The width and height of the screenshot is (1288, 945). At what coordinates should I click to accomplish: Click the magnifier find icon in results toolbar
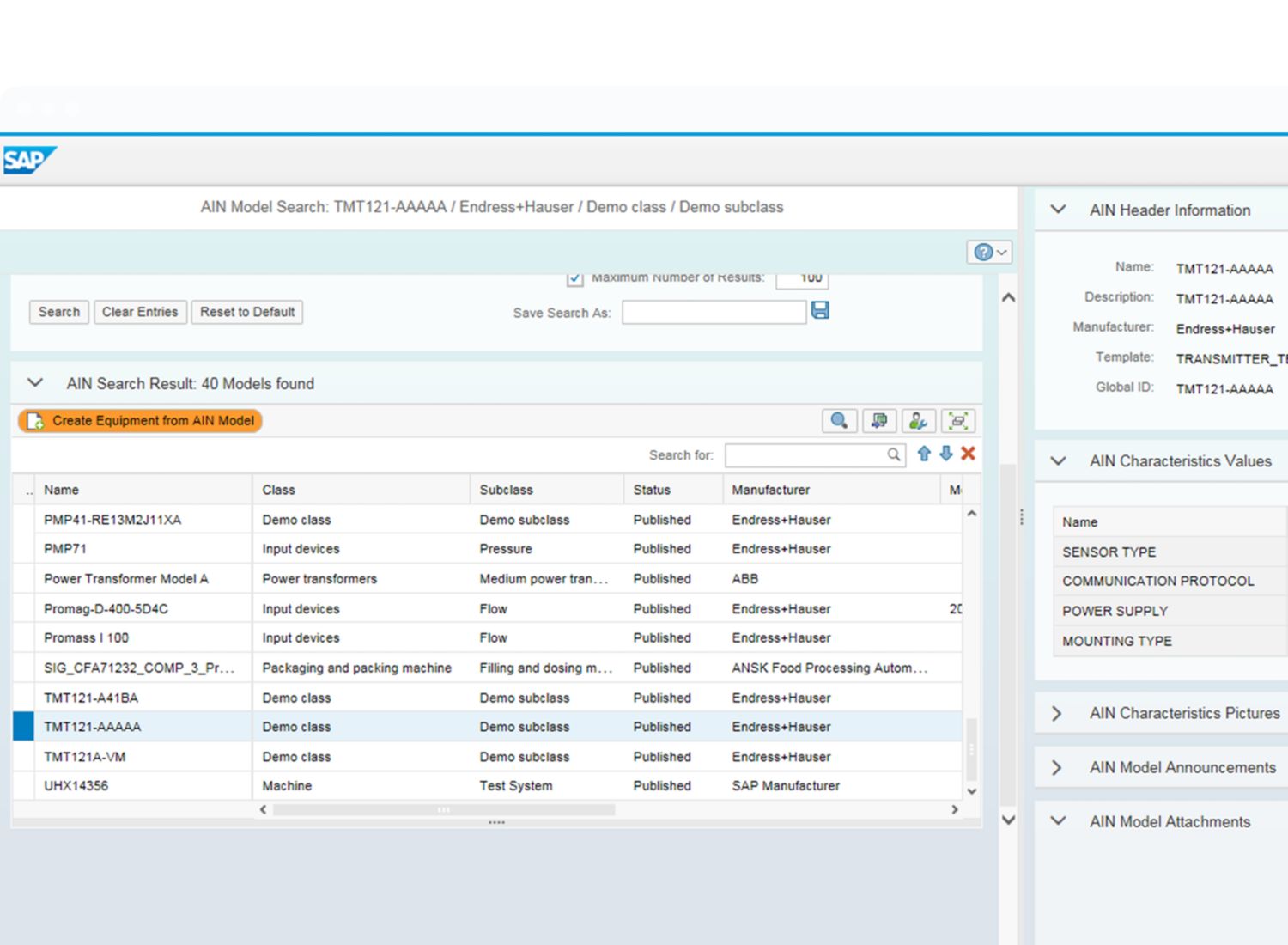tap(839, 421)
